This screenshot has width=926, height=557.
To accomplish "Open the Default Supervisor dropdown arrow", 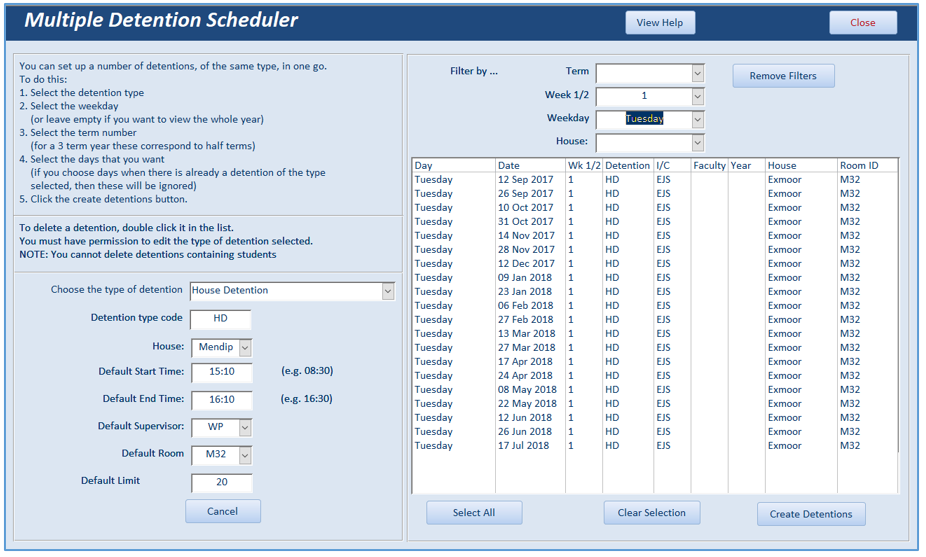I will pyautogui.click(x=245, y=428).
